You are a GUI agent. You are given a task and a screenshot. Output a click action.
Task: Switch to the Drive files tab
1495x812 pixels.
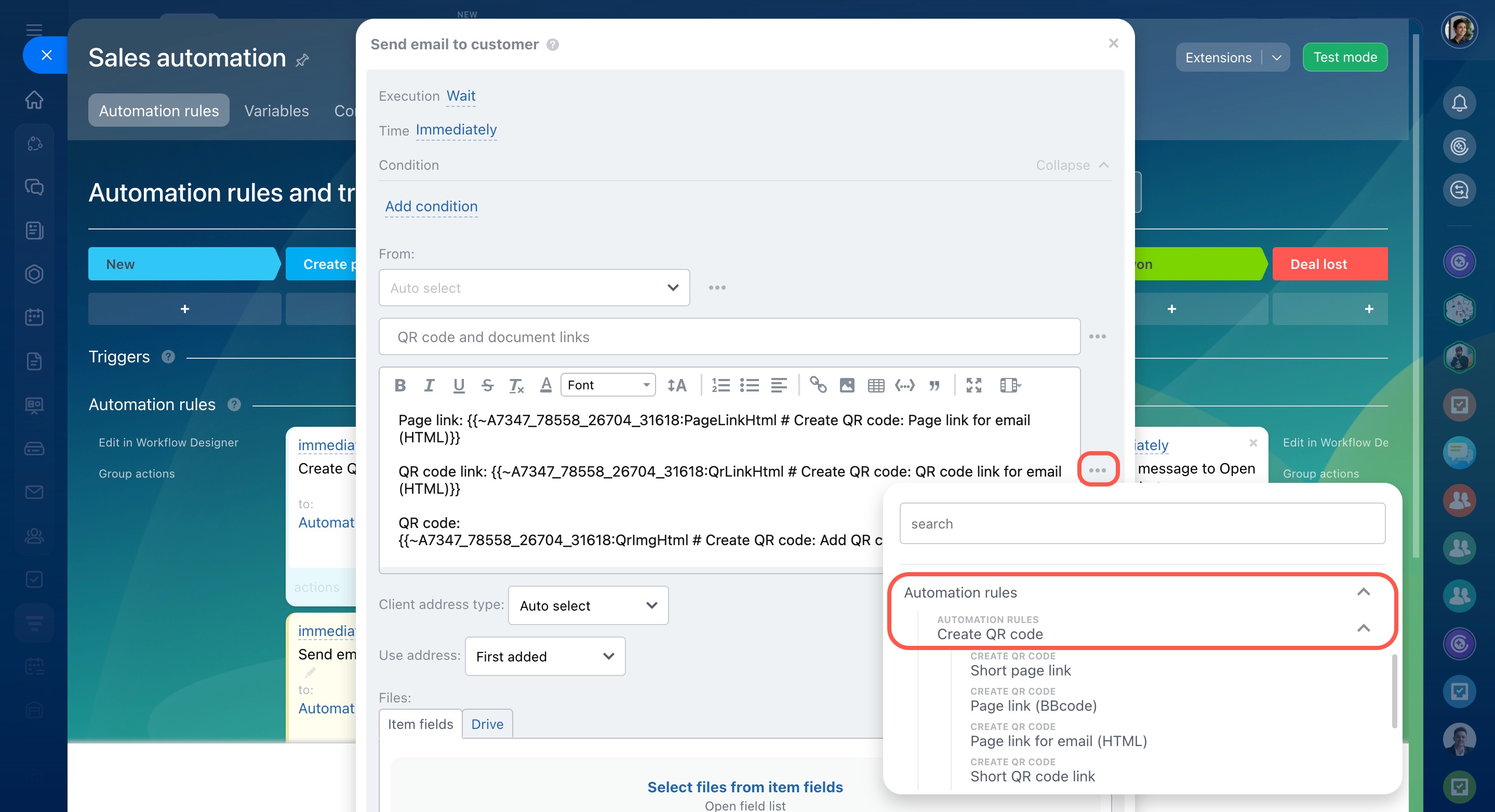pyautogui.click(x=487, y=724)
